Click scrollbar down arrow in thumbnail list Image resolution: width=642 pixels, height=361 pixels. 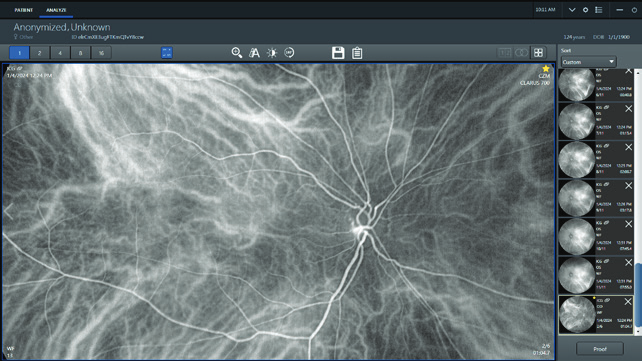pyautogui.click(x=638, y=332)
